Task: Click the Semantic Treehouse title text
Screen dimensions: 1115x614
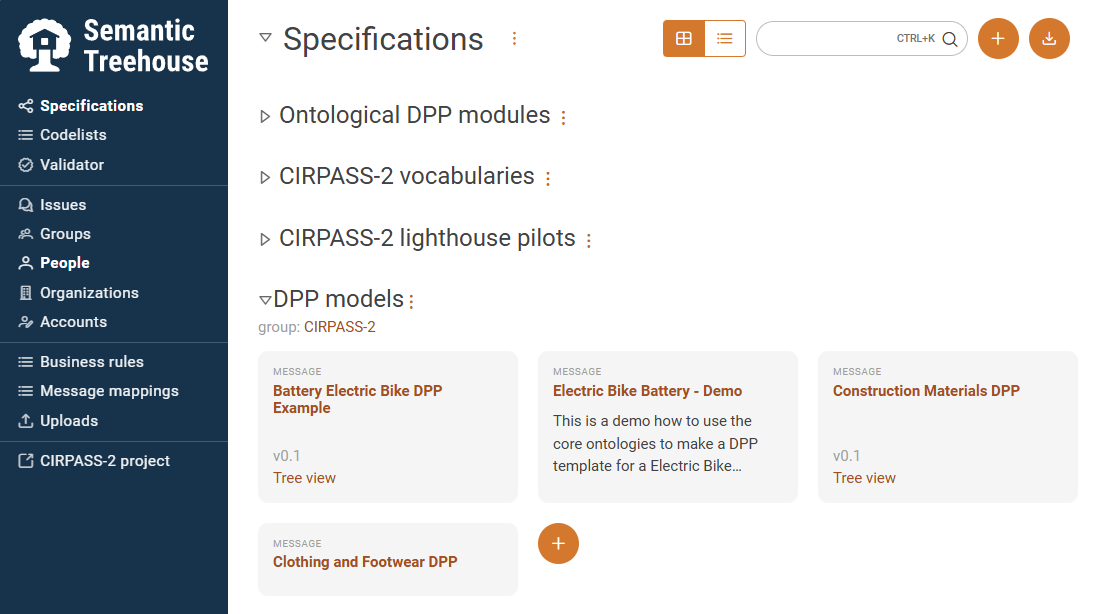Action: pos(146,46)
